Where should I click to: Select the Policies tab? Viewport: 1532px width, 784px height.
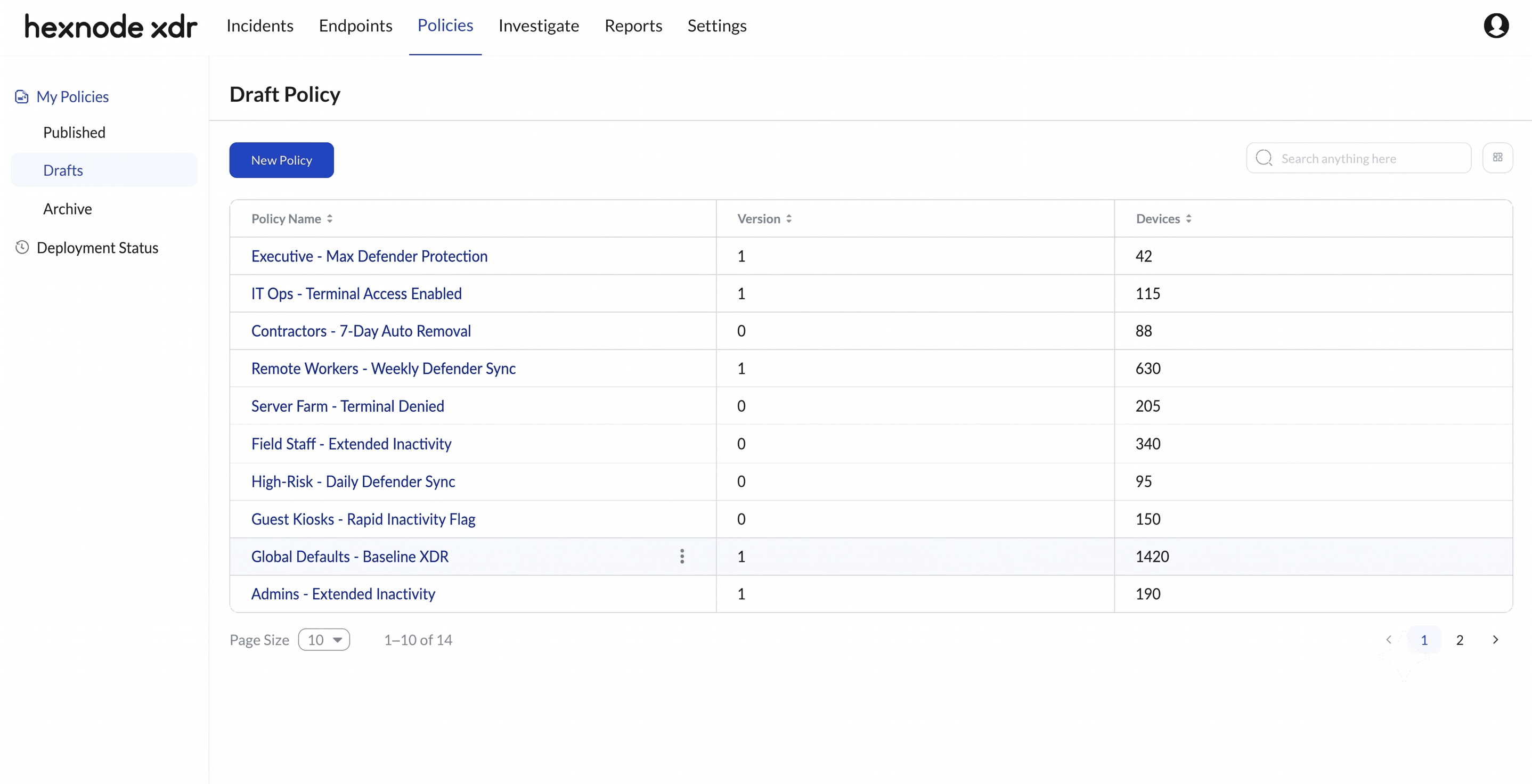click(x=445, y=26)
